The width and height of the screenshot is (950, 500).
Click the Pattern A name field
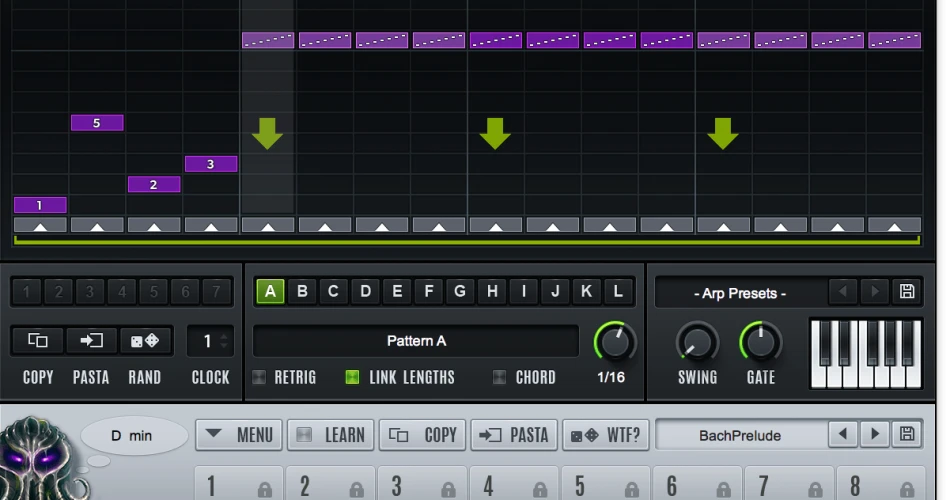tap(416, 341)
